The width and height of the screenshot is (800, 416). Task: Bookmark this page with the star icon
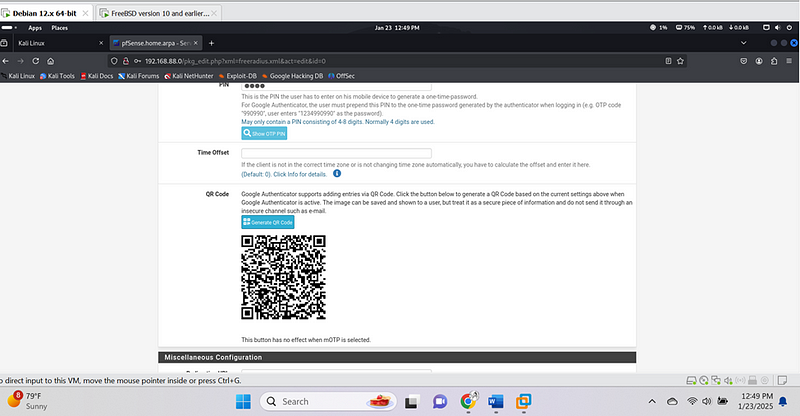click(680, 61)
